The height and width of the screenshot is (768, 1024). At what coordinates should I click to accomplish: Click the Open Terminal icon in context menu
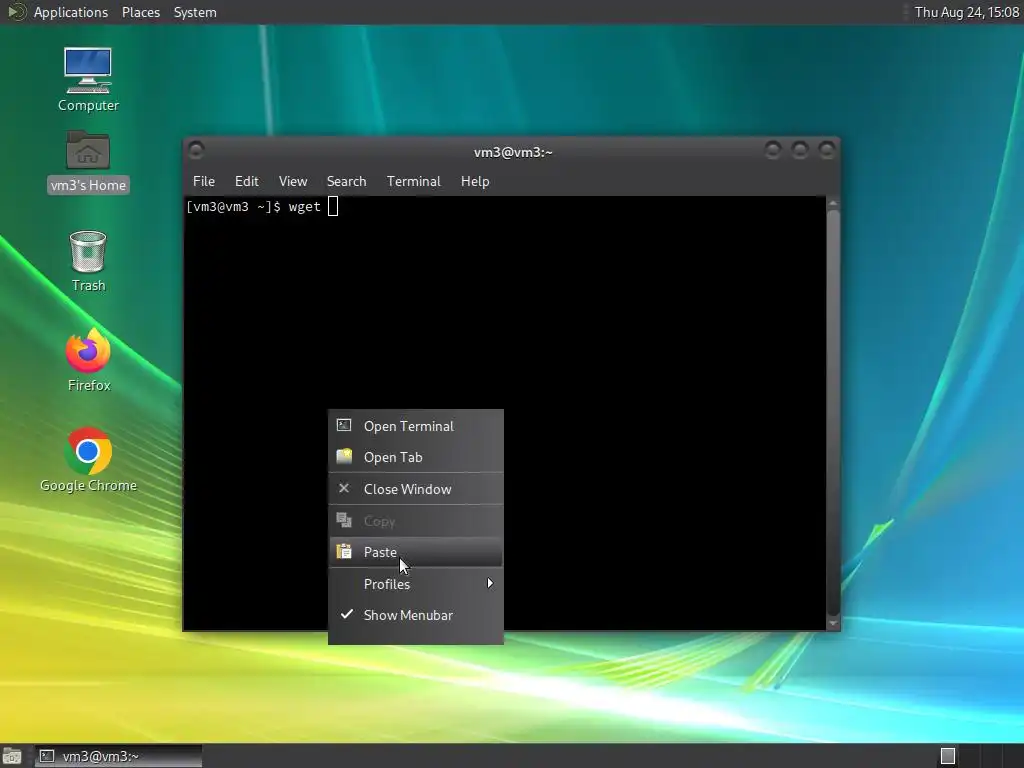coord(344,426)
